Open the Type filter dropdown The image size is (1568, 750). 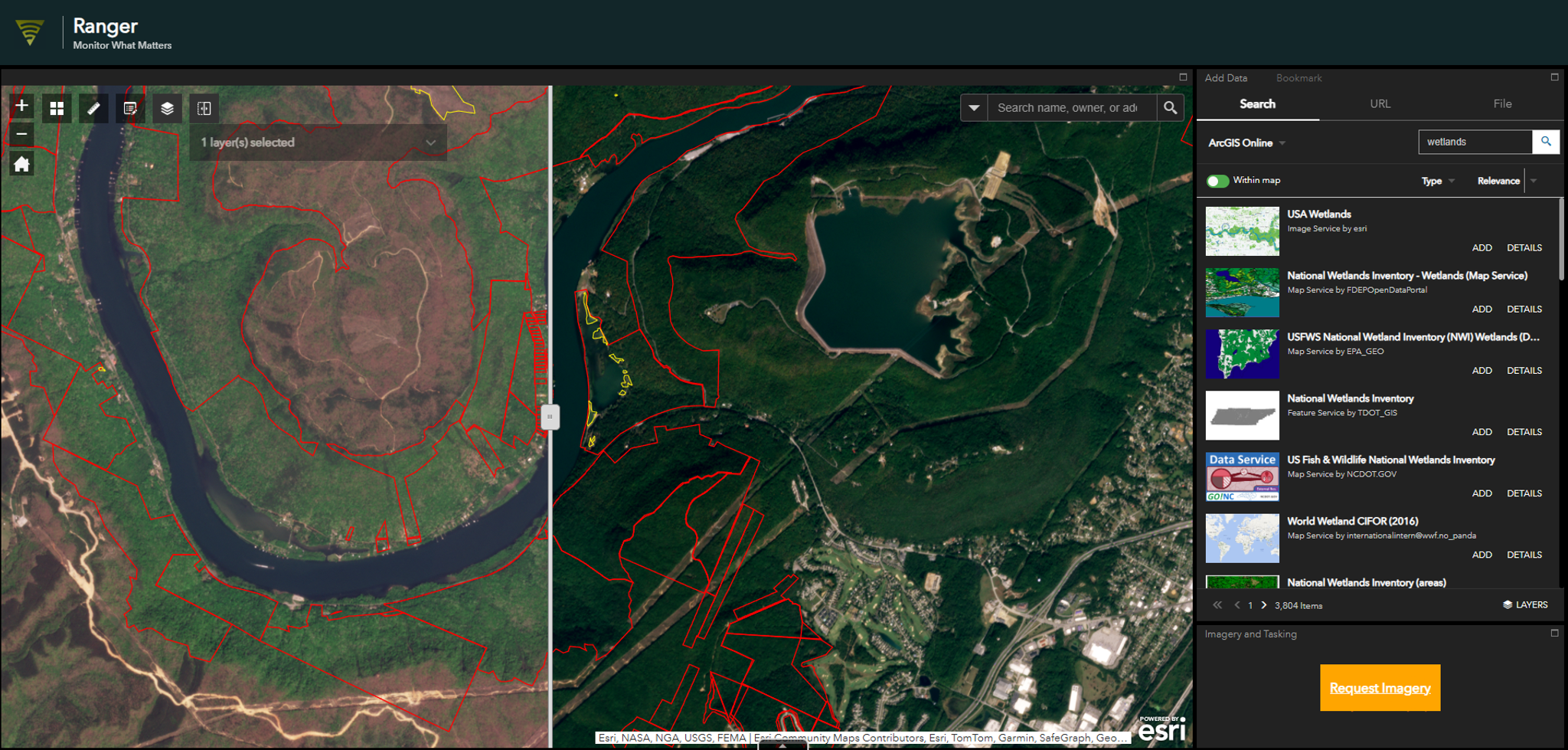tap(1438, 181)
